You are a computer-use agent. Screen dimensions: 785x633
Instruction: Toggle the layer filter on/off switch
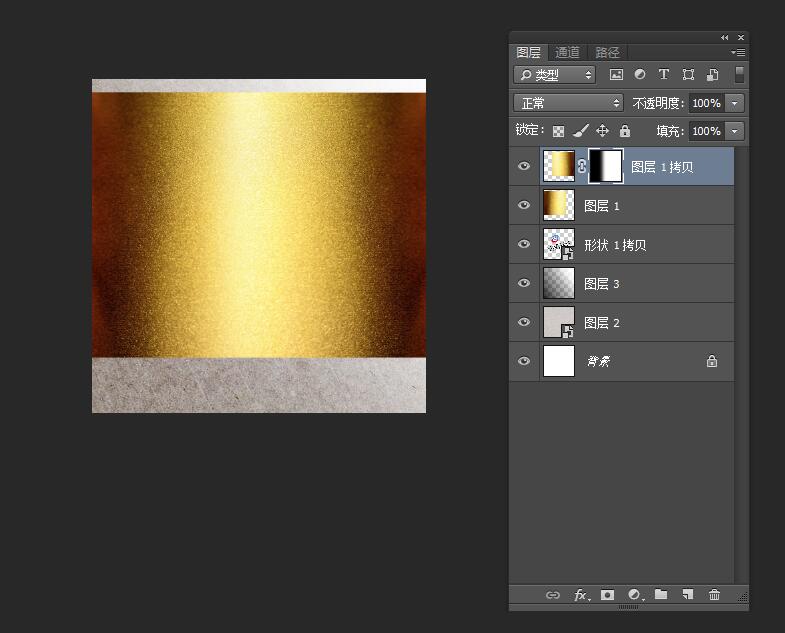739,75
